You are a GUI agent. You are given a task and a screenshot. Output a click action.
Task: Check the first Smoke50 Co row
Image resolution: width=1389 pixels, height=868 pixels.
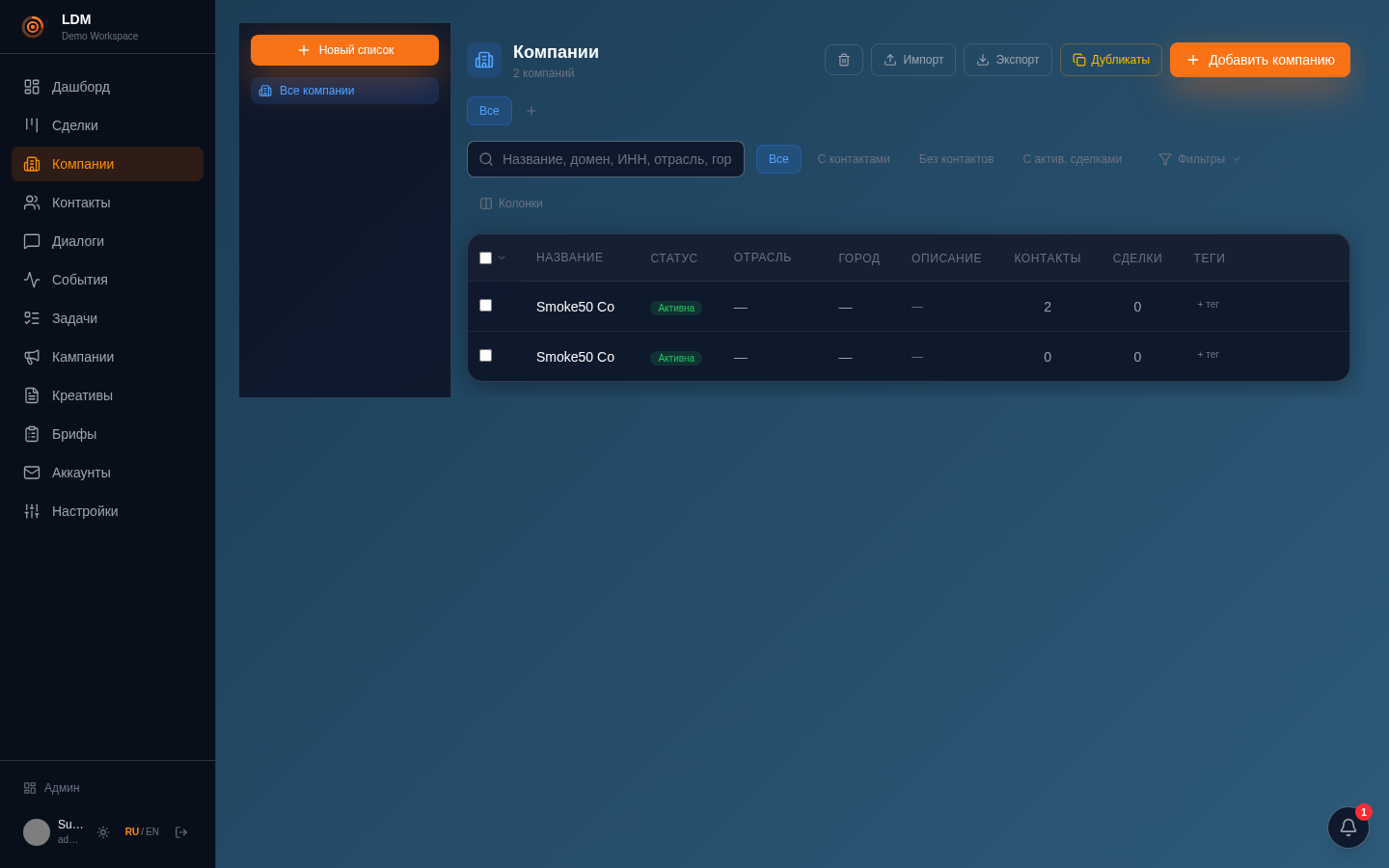pyautogui.click(x=486, y=306)
